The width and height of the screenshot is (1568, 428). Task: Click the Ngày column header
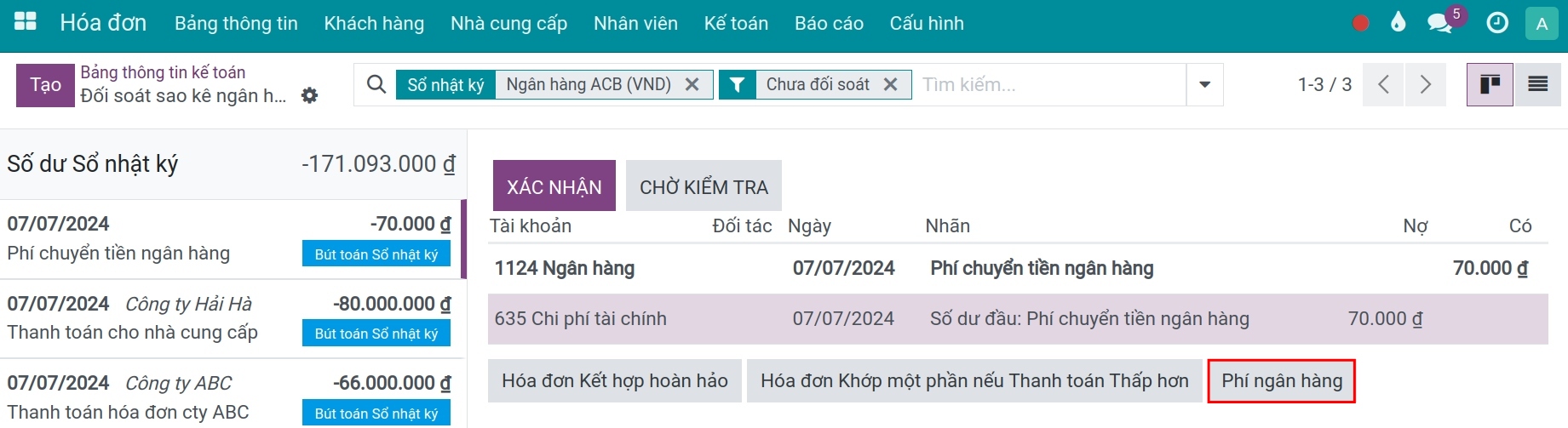pos(809,225)
